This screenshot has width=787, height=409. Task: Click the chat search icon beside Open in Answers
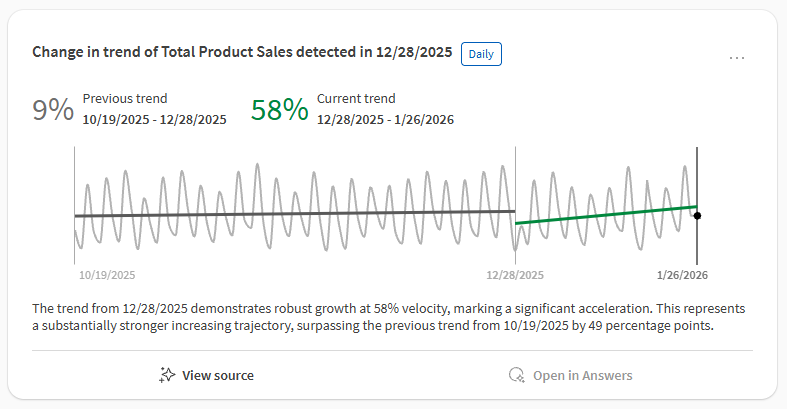coord(516,375)
